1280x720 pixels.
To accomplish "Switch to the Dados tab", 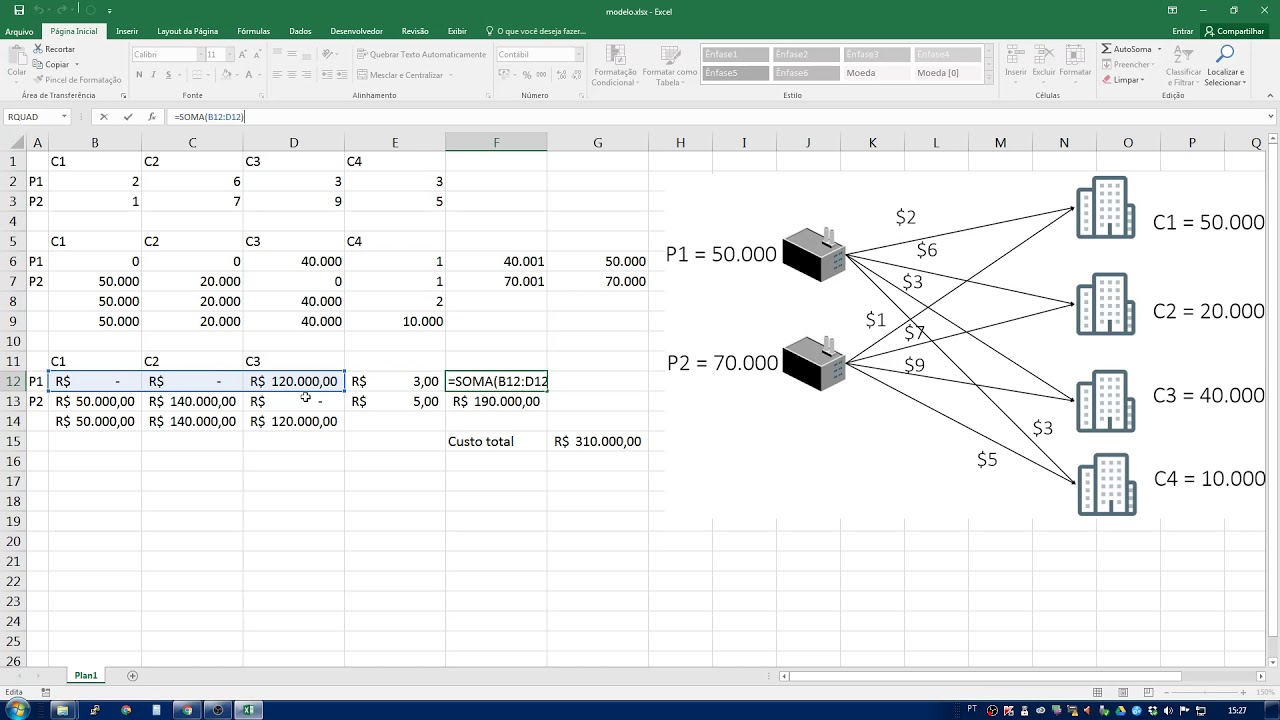I will click(x=300, y=31).
